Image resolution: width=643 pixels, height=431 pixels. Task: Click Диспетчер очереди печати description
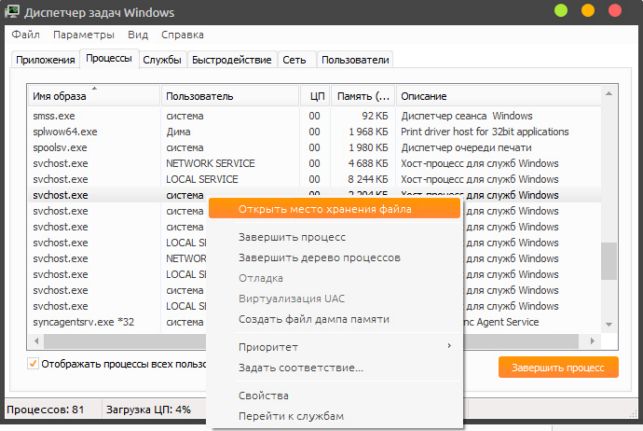[466, 148]
